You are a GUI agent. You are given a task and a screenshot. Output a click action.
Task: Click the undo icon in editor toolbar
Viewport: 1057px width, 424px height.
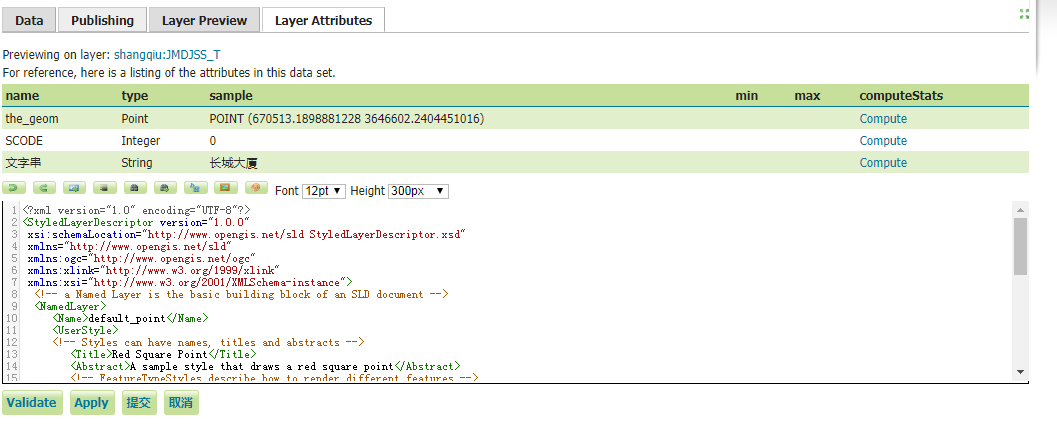(14, 188)
